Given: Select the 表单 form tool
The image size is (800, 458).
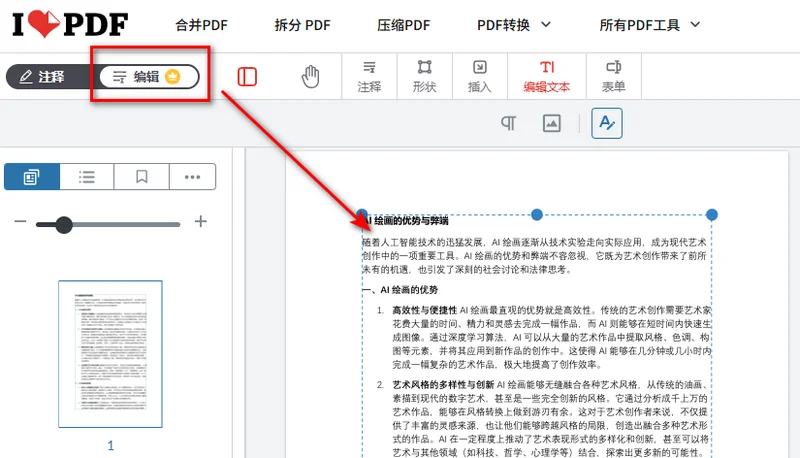Looking at the screenshot, I should pos(614,77).
